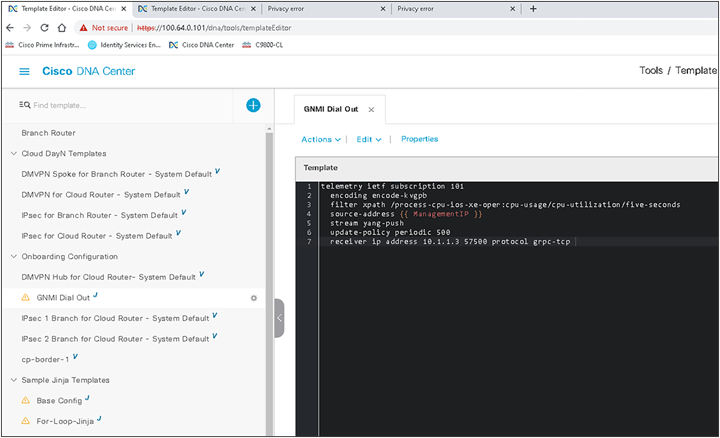Open the Edit dropdown menu
This screenshot has height=438, width=720.
click(369, 139)
